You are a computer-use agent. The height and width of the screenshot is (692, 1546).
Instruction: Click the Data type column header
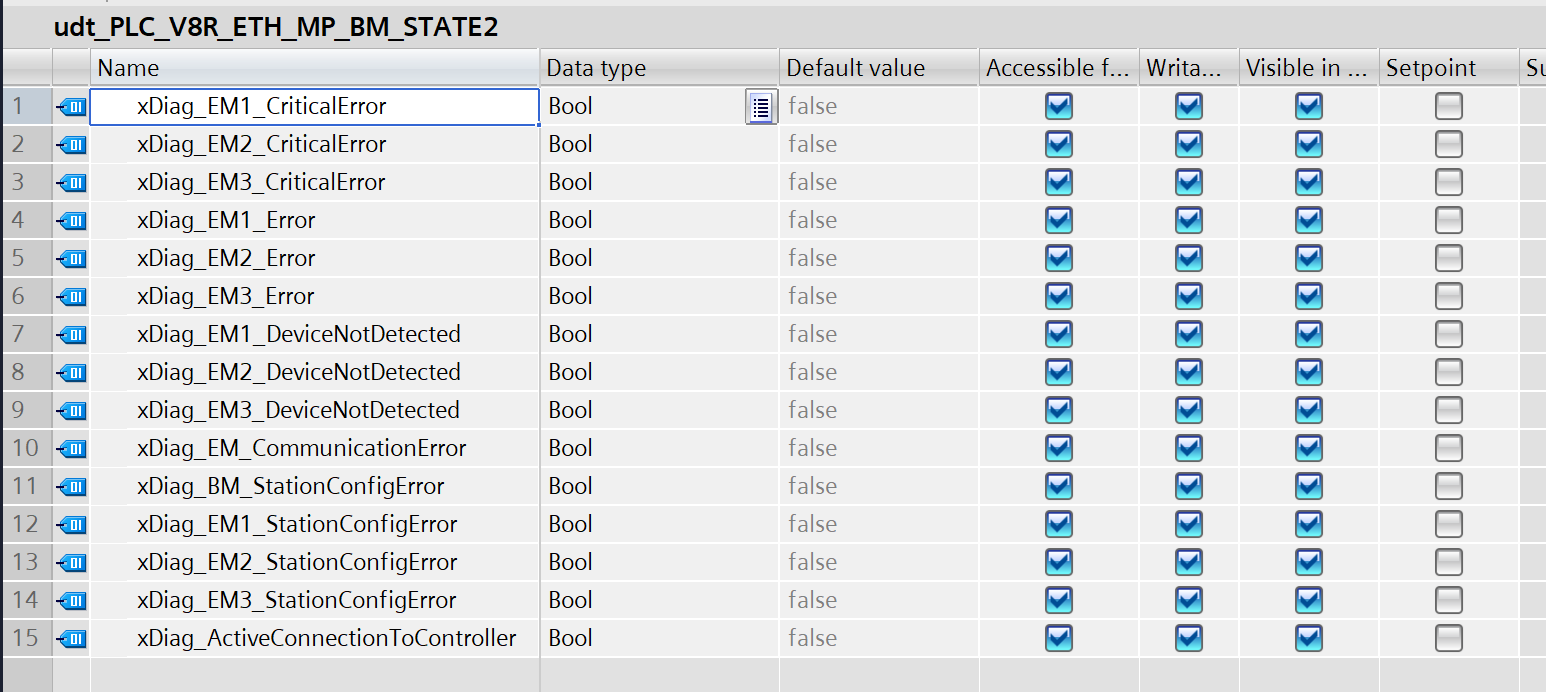(x=658, y=68)
